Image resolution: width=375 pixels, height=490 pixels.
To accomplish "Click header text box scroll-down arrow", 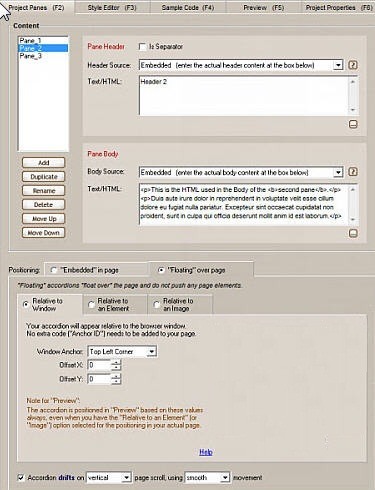I will point(353,110).
